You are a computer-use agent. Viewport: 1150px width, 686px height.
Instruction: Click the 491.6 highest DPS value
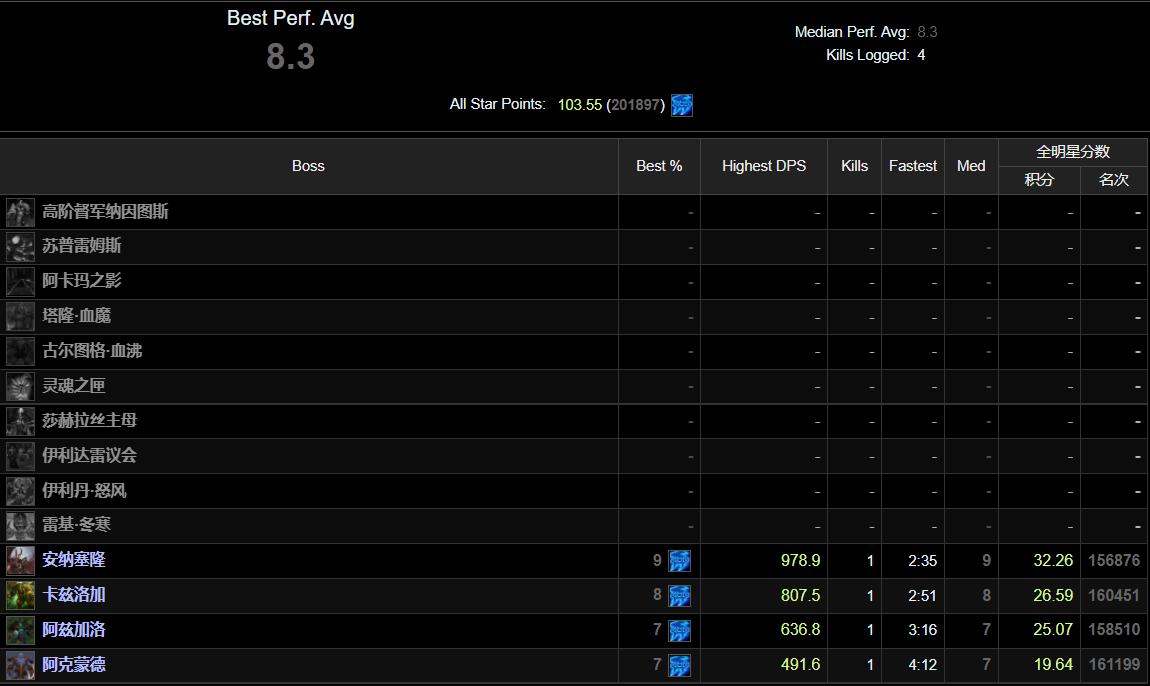pos(800,665)
